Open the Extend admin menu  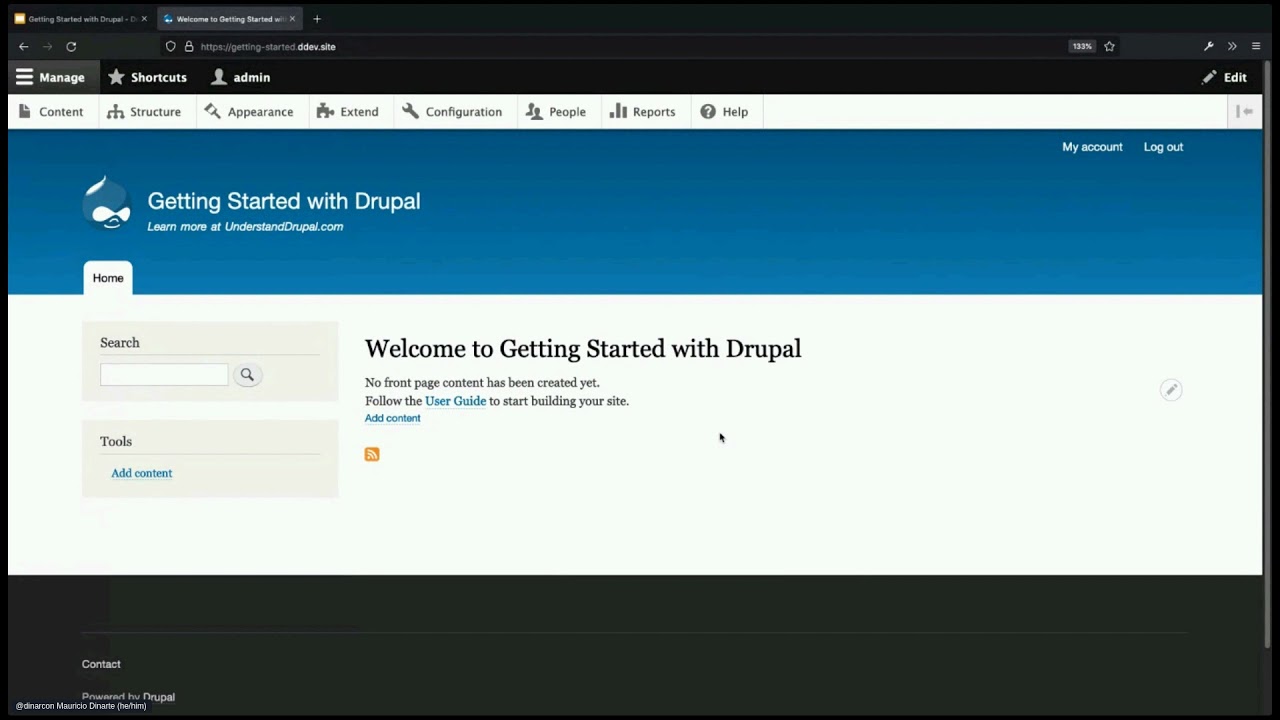point(347,112)
